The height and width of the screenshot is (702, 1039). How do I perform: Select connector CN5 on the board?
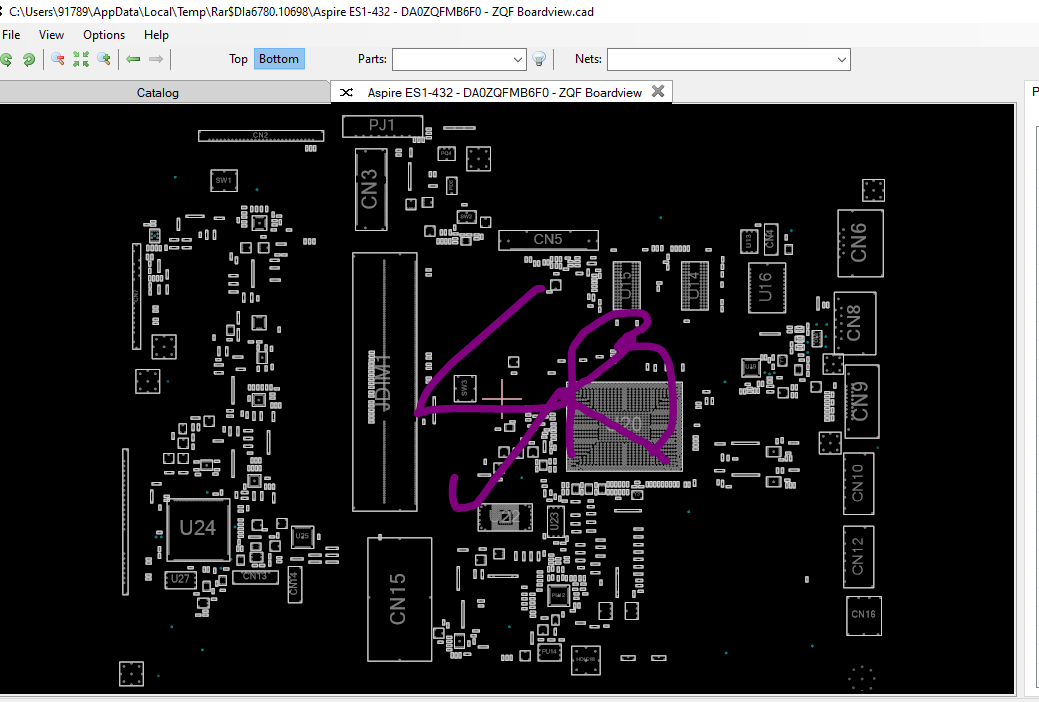click(x=548, y=240)
